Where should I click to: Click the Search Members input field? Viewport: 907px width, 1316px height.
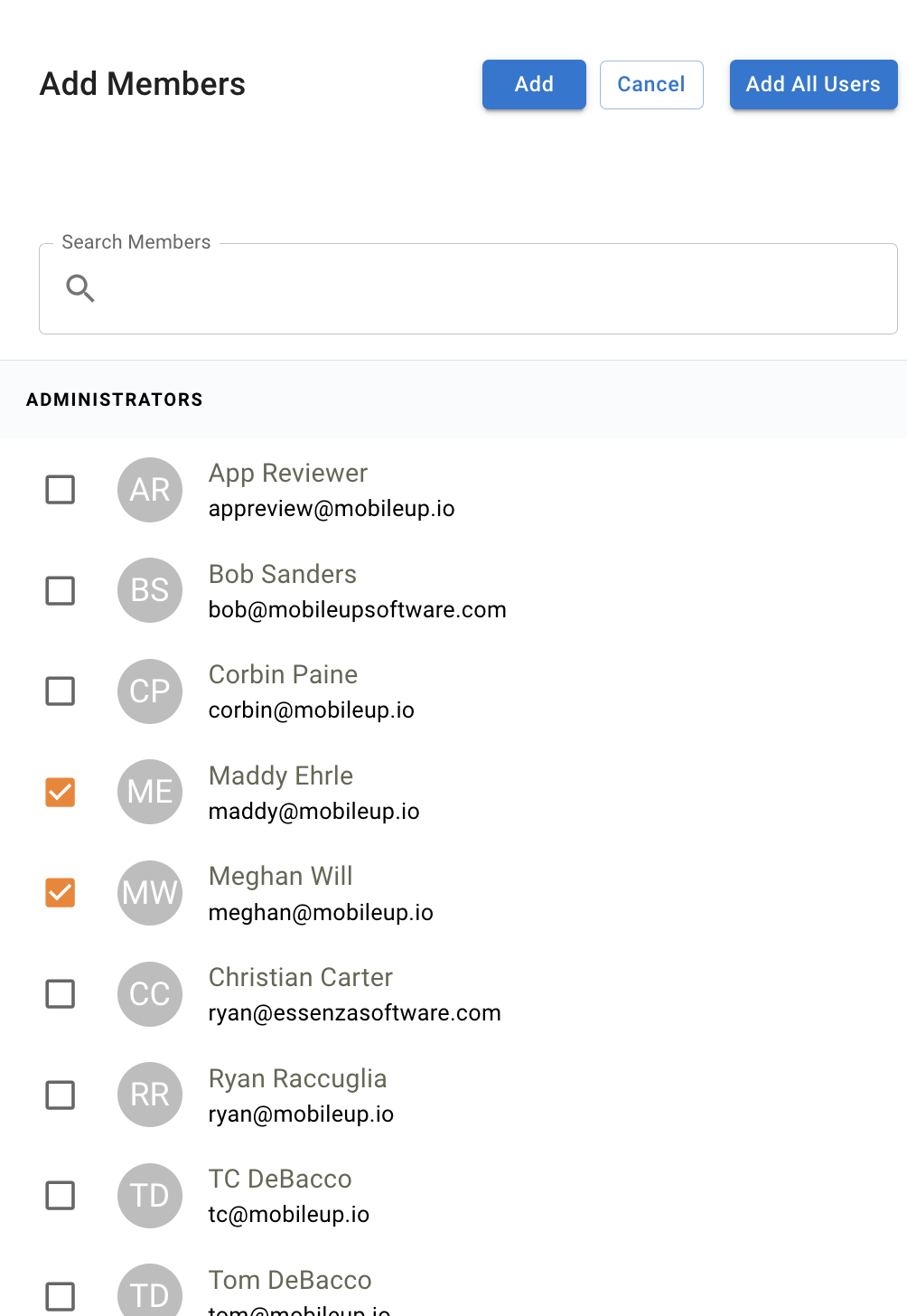coord(468,288)
